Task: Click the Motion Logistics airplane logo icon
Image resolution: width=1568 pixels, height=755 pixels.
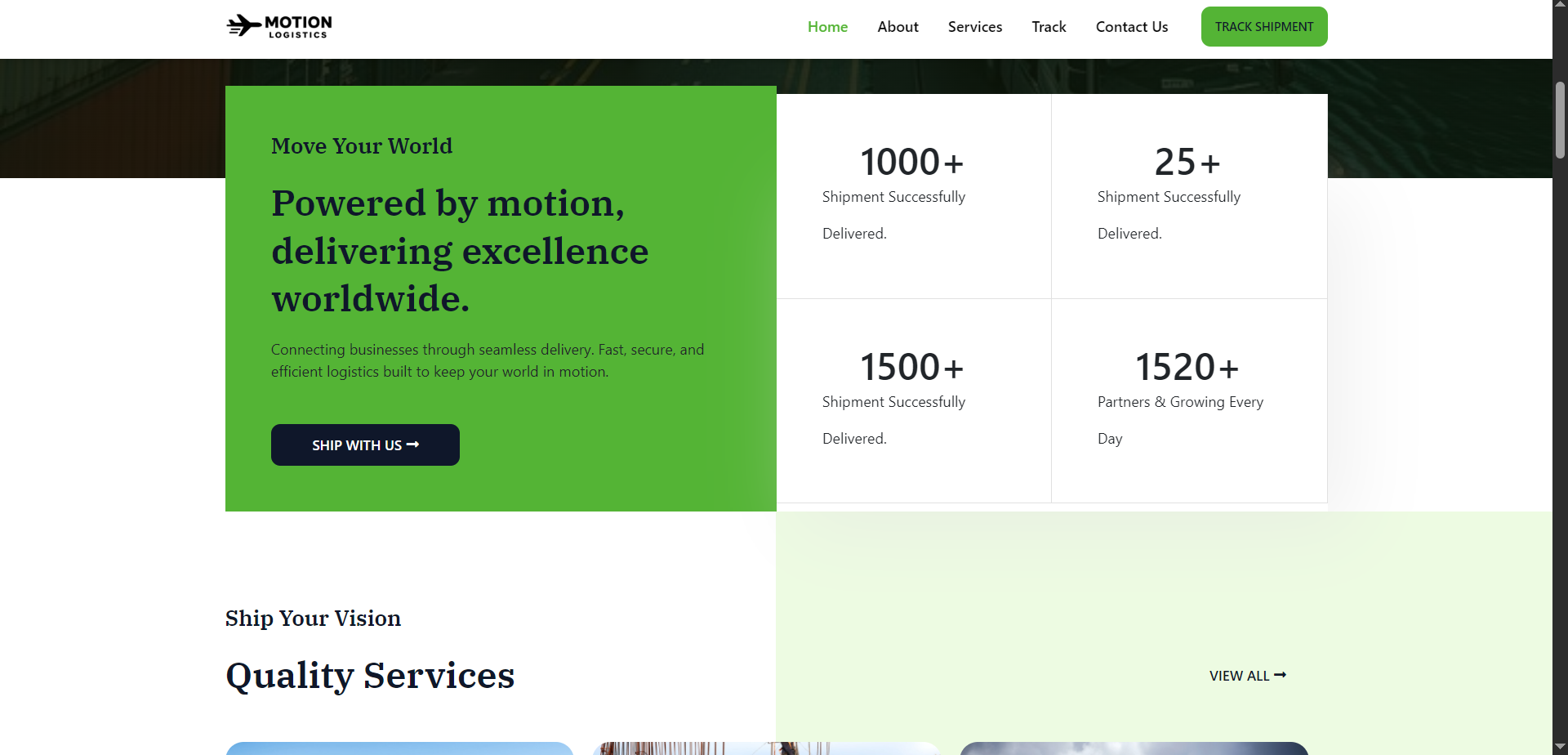Action: 243,26
